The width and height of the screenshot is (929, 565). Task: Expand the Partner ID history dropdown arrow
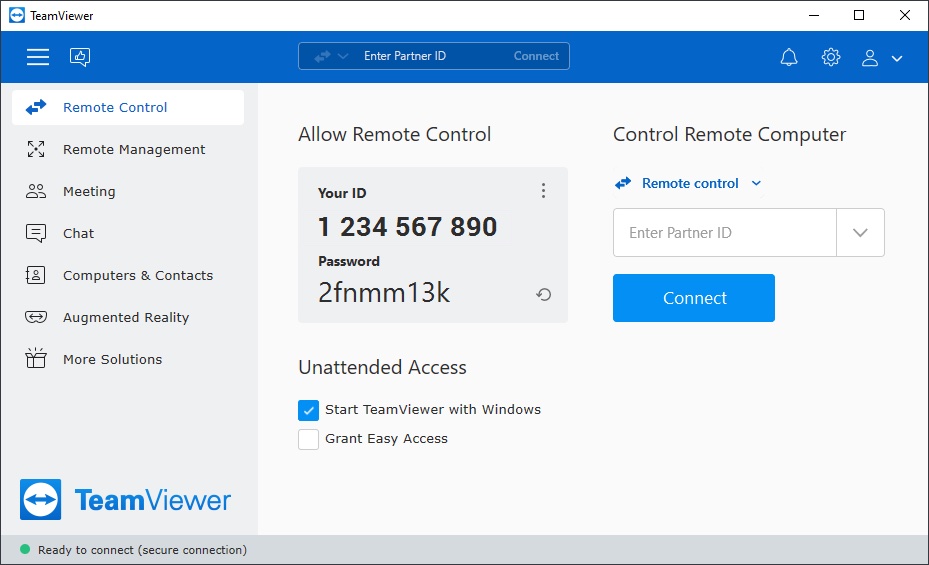click(860, 233)
